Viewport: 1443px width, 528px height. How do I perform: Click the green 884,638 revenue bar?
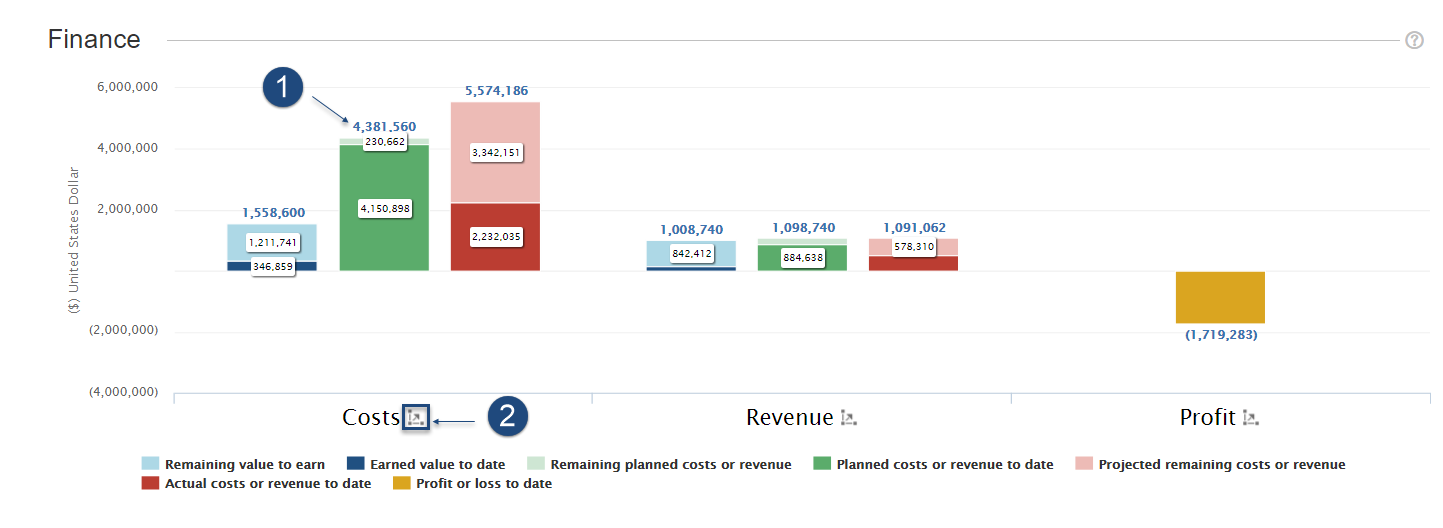point(802,262)
